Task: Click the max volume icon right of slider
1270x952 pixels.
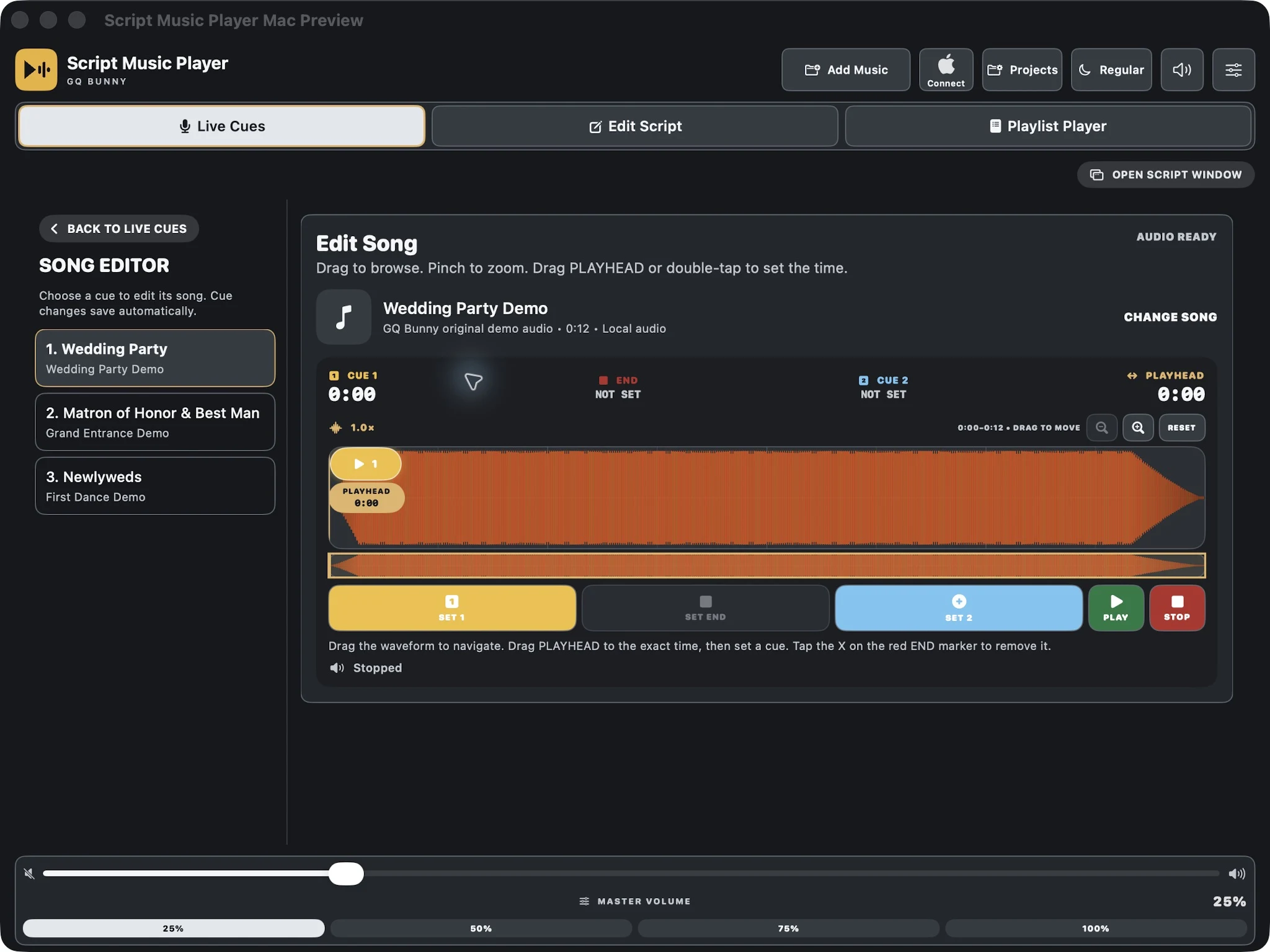Action: click(x=1237, y=873)
